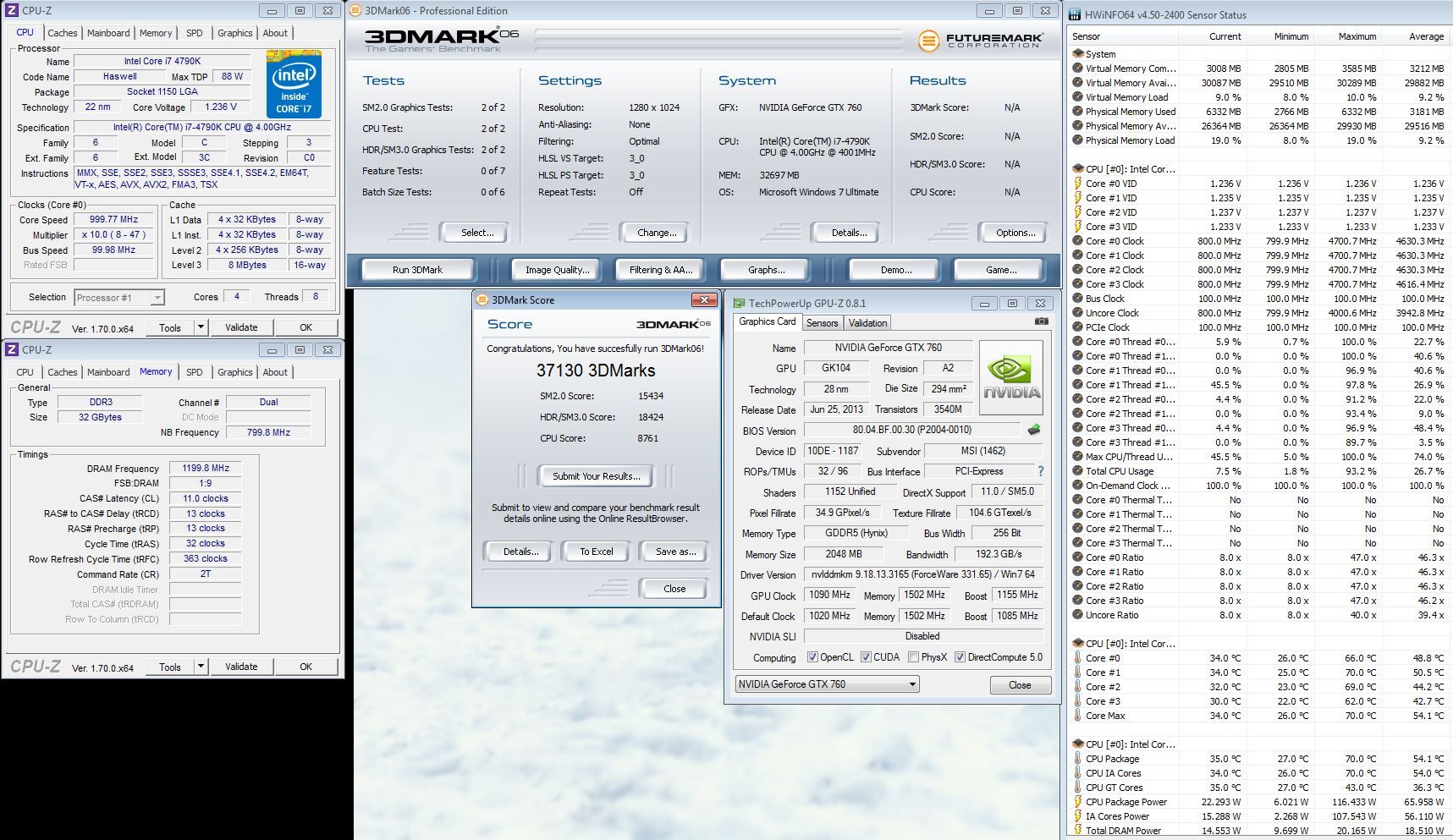Click the Futuremark Corporation logo
This screenshot has height=840, width=1453.
[x=980, y=40]
